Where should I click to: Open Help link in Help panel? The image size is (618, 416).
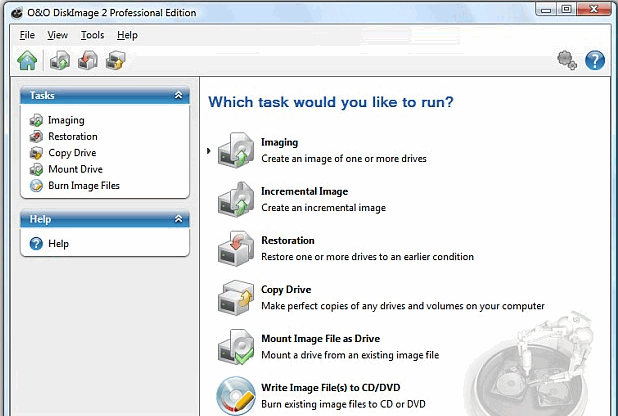[58, 244]
